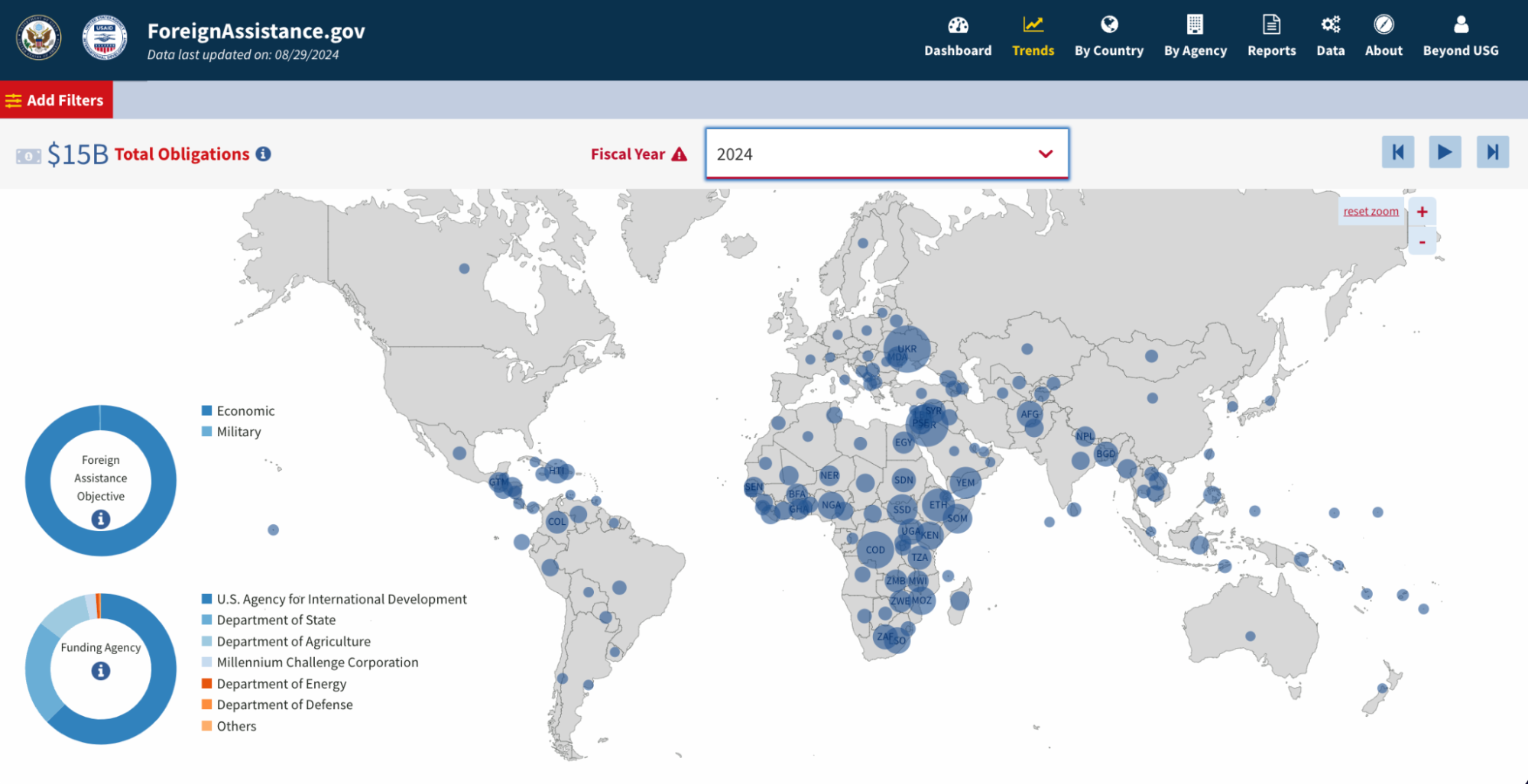Viewport: 1528px width, 784px height.
Task: Select the ETH bubble on map
Action: tap(938, 504)
